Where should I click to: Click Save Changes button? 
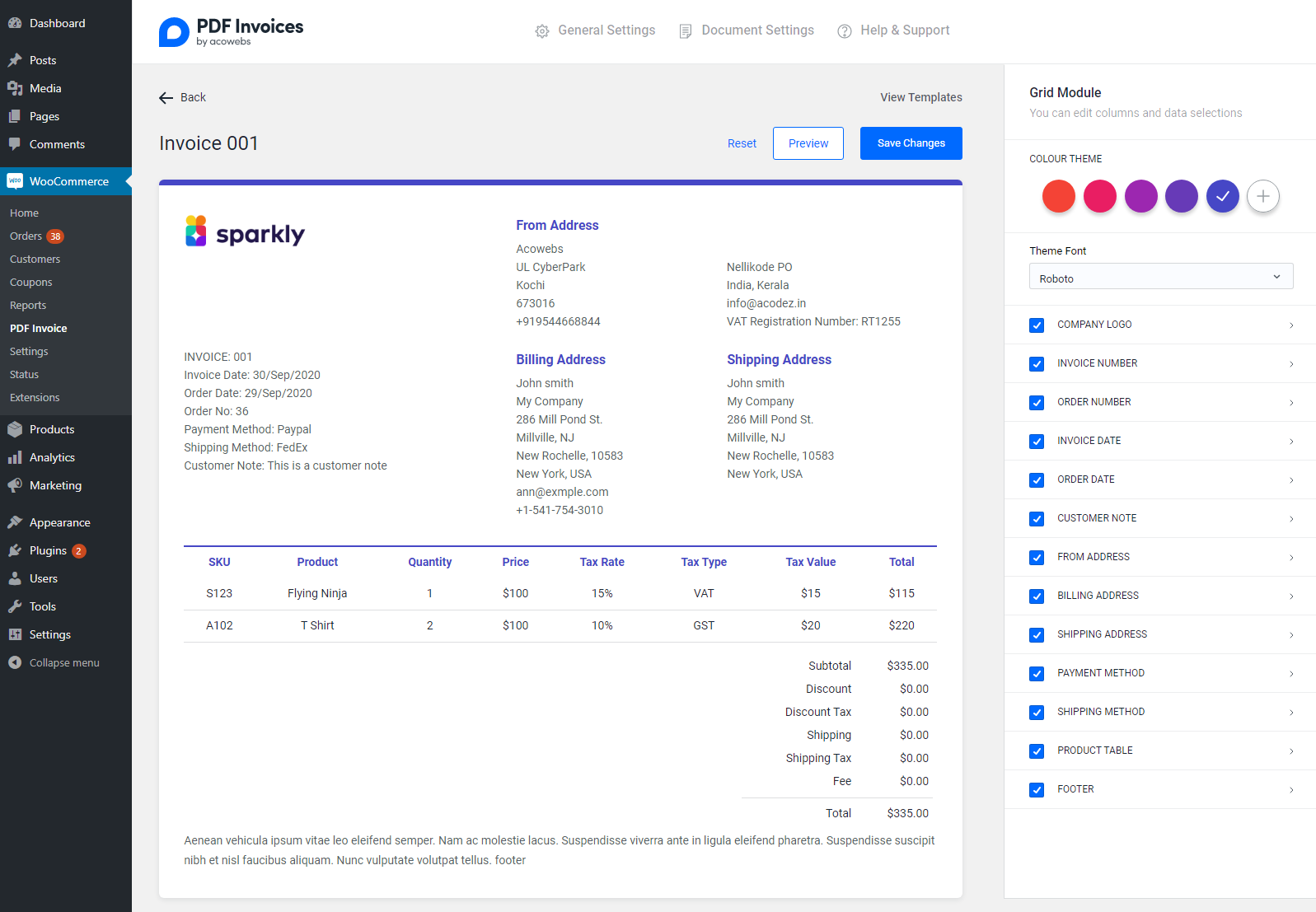pos(911,143)
